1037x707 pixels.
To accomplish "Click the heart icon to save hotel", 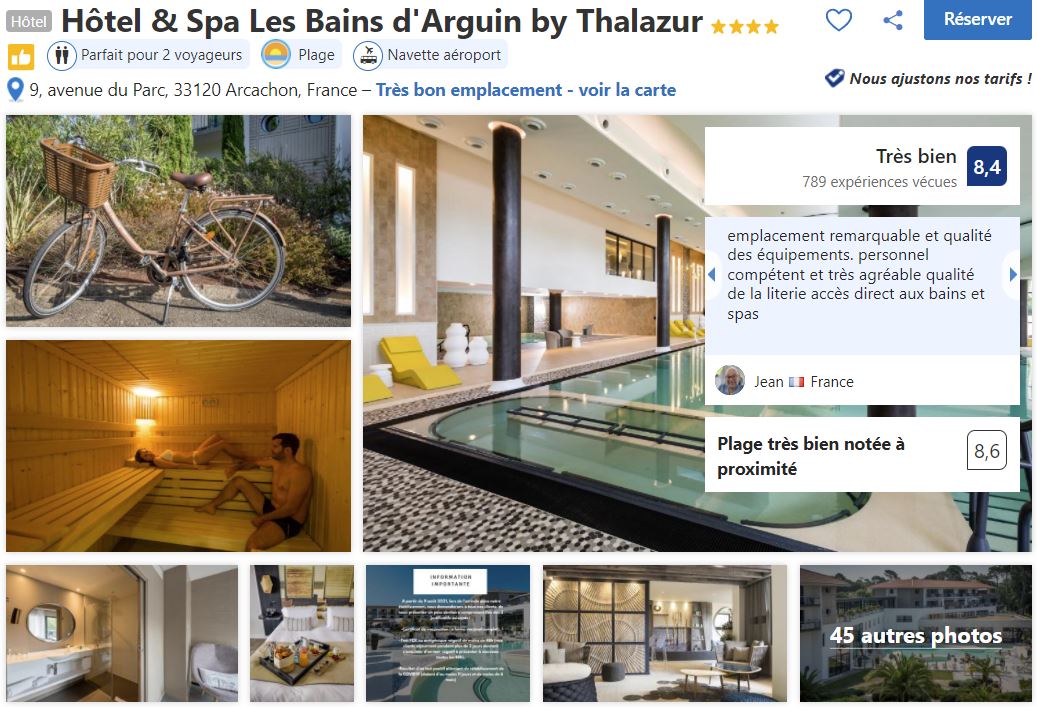I will pyautogui.click(x=839, y=20).
